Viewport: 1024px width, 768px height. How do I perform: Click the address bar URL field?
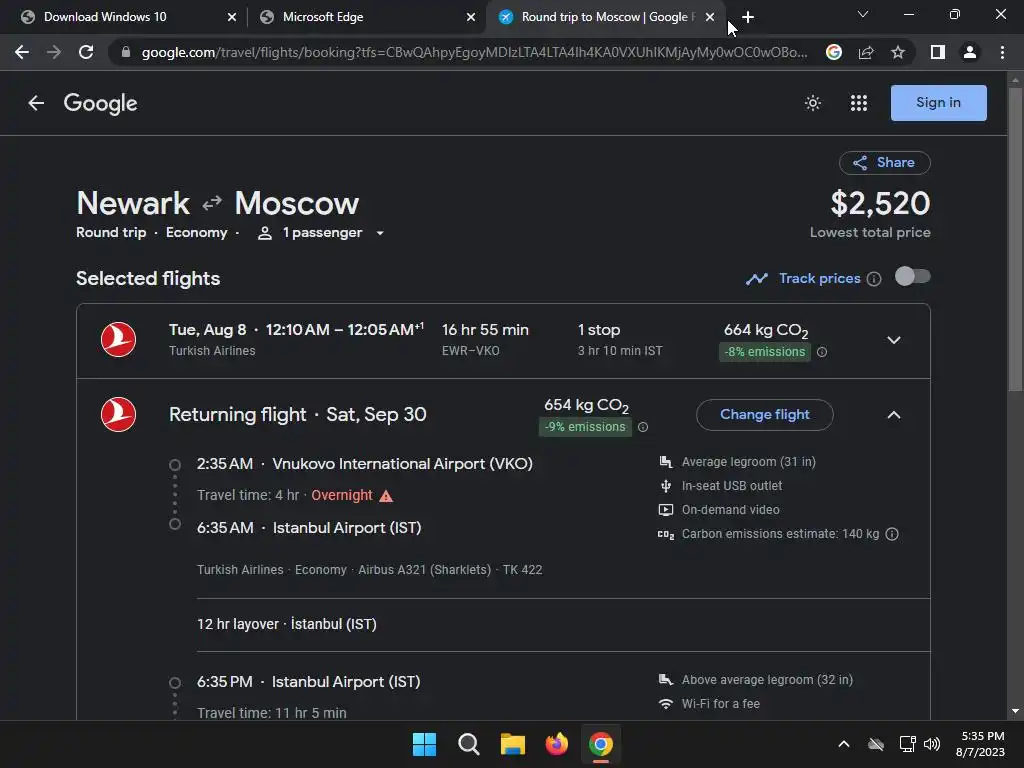click(474, 52)
